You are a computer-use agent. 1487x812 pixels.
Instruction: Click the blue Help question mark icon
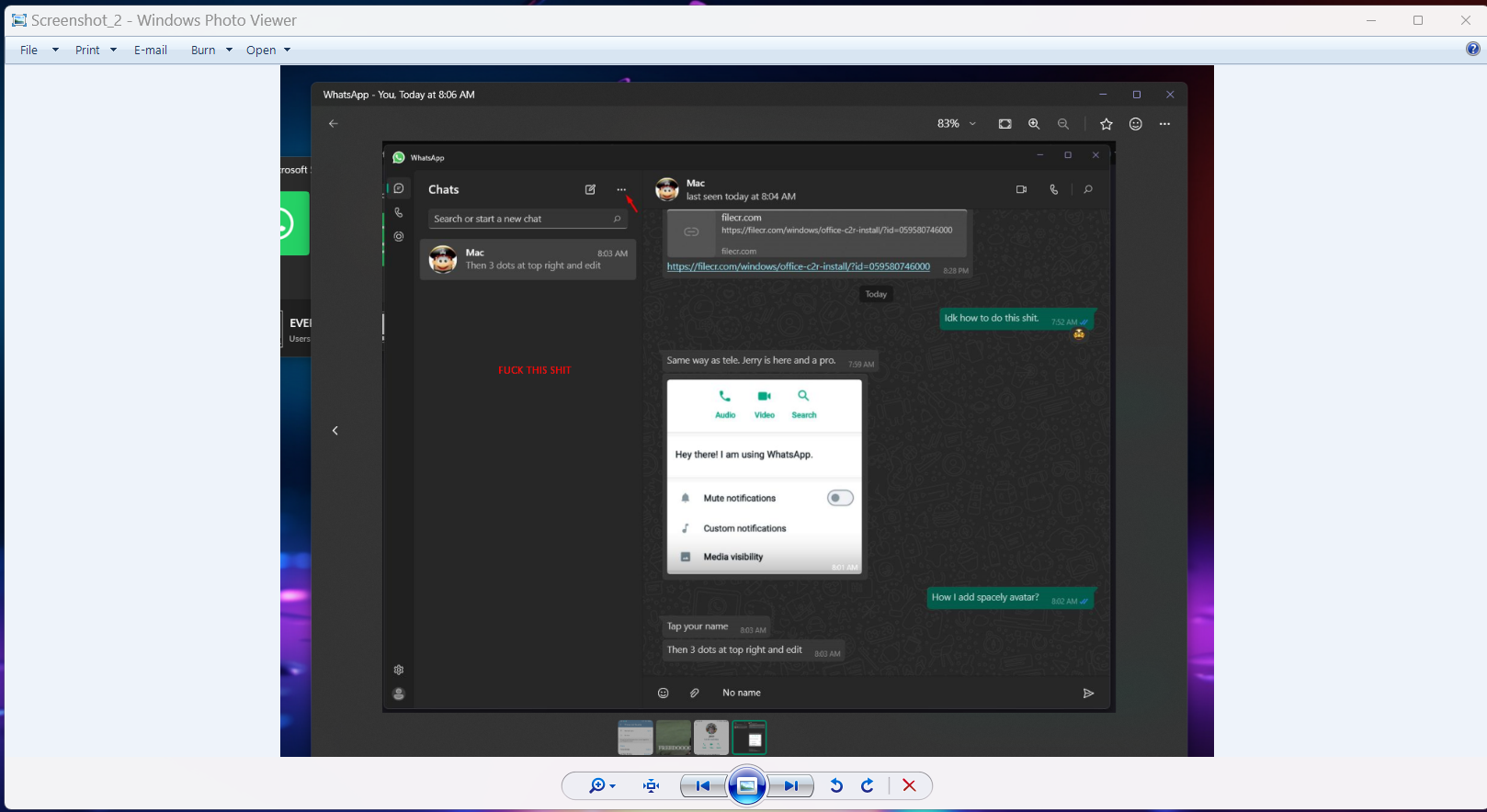[1473, 49]
